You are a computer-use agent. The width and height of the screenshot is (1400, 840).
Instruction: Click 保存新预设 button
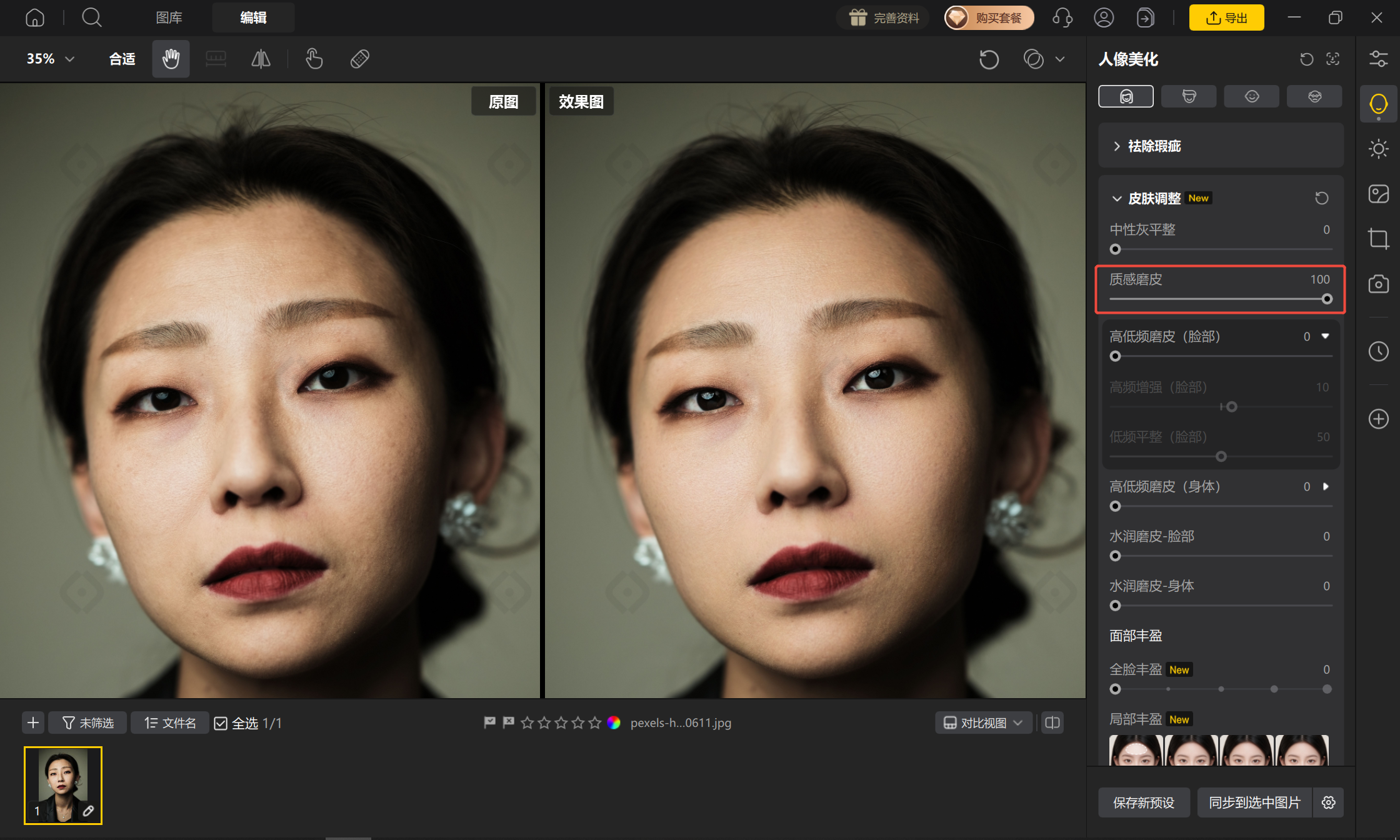[1144, 802]
